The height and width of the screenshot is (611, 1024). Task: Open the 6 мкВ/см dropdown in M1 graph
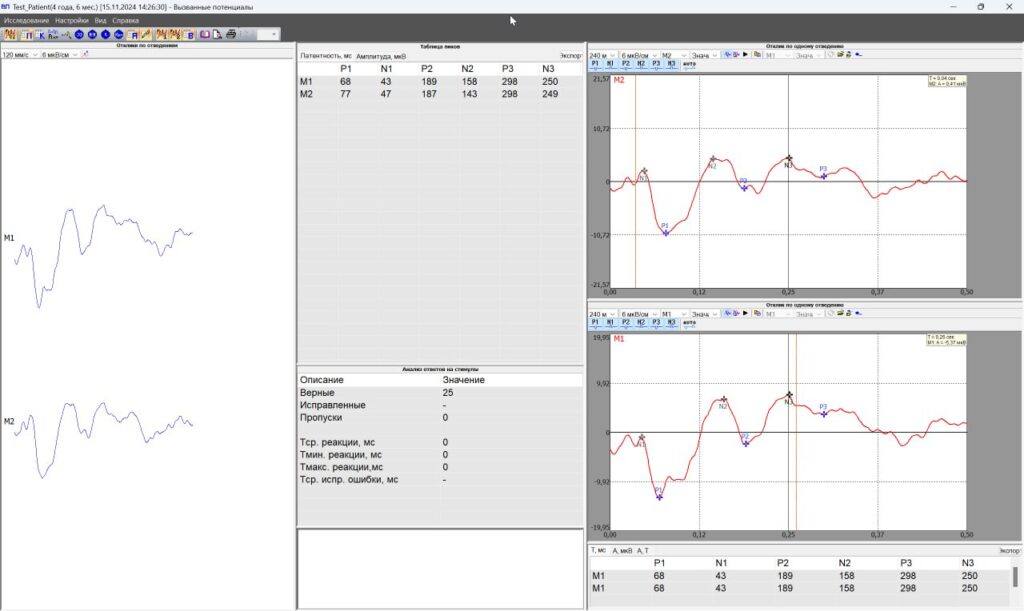click(x=638, y=314)
